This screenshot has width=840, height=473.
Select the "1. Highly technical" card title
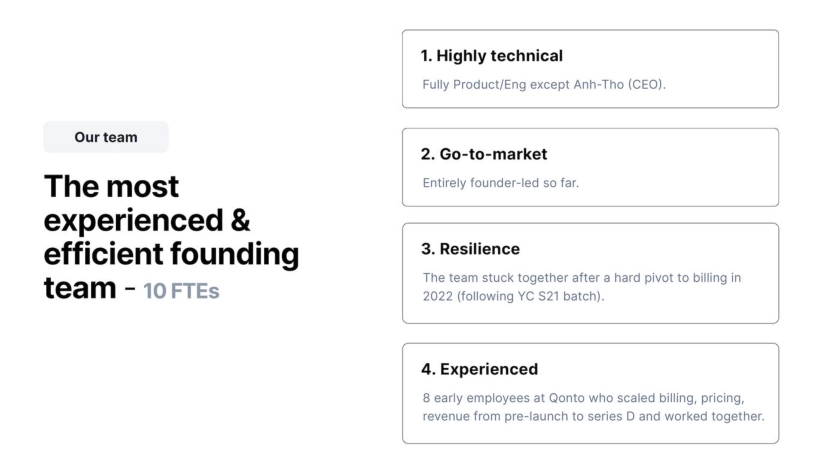[491, 56]
